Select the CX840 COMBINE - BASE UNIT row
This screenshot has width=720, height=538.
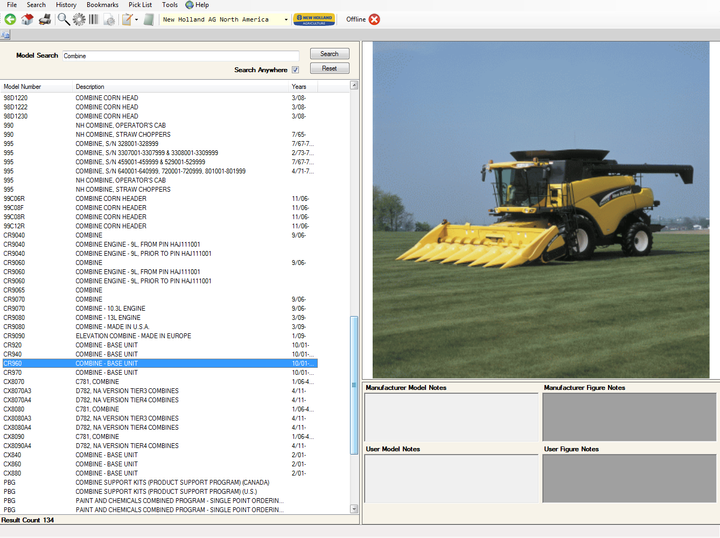(159, 455)
